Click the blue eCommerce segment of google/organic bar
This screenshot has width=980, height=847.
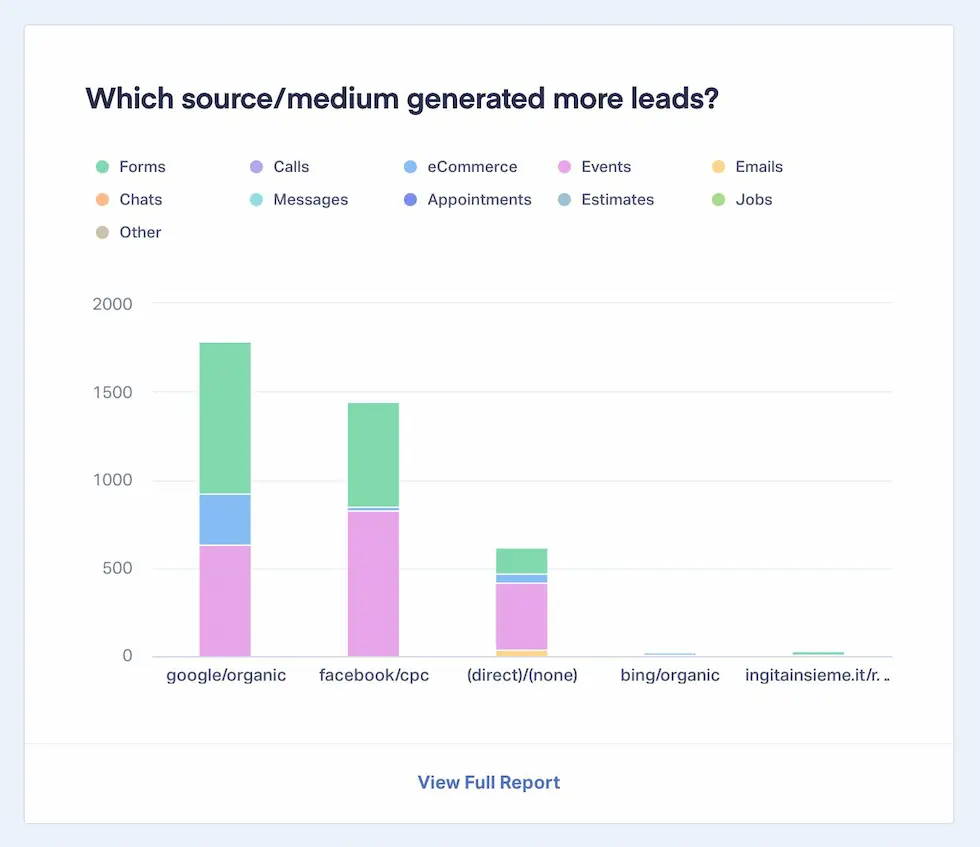pos(225,520)
